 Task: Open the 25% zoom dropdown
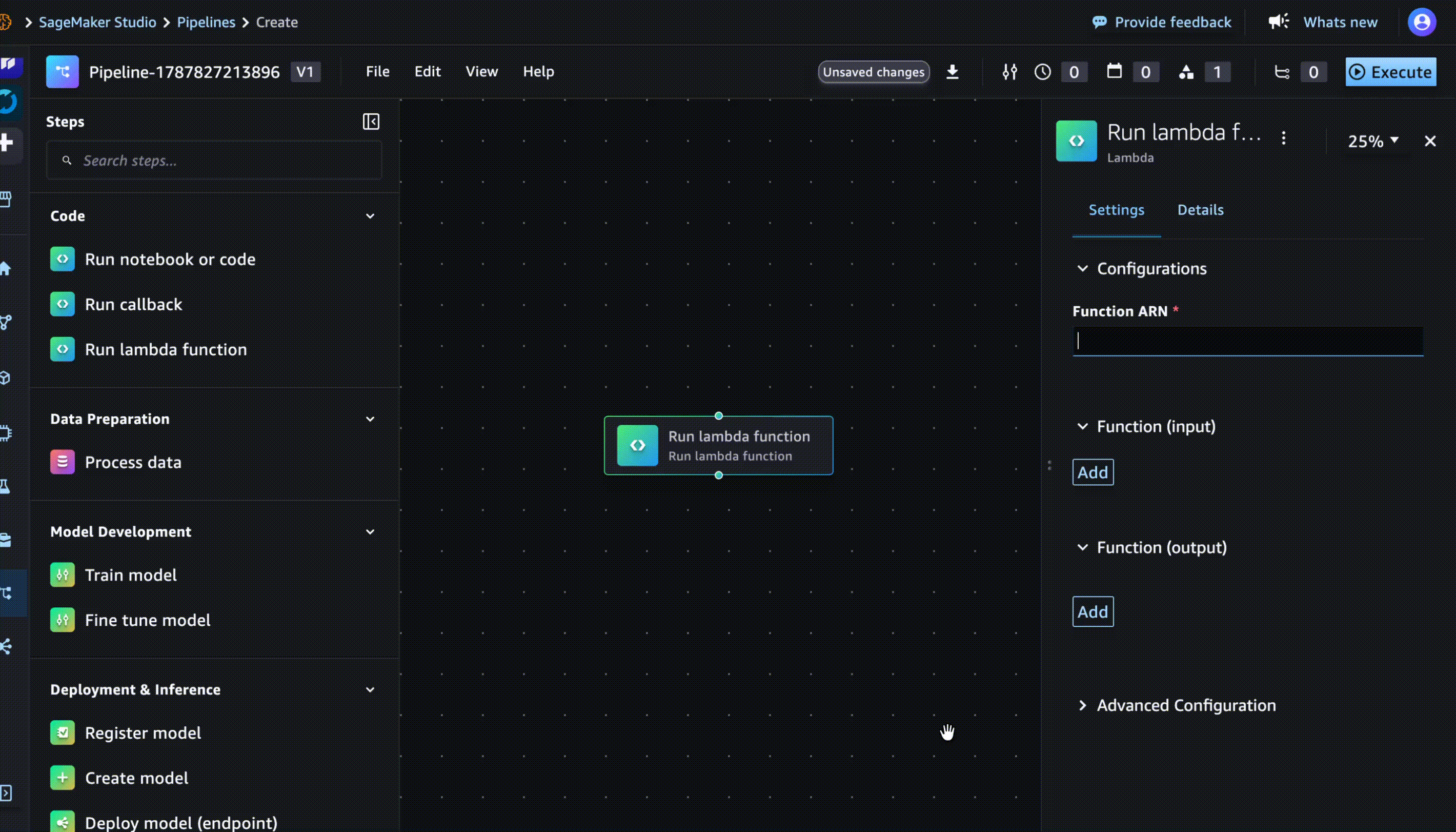pos(1372,141)
